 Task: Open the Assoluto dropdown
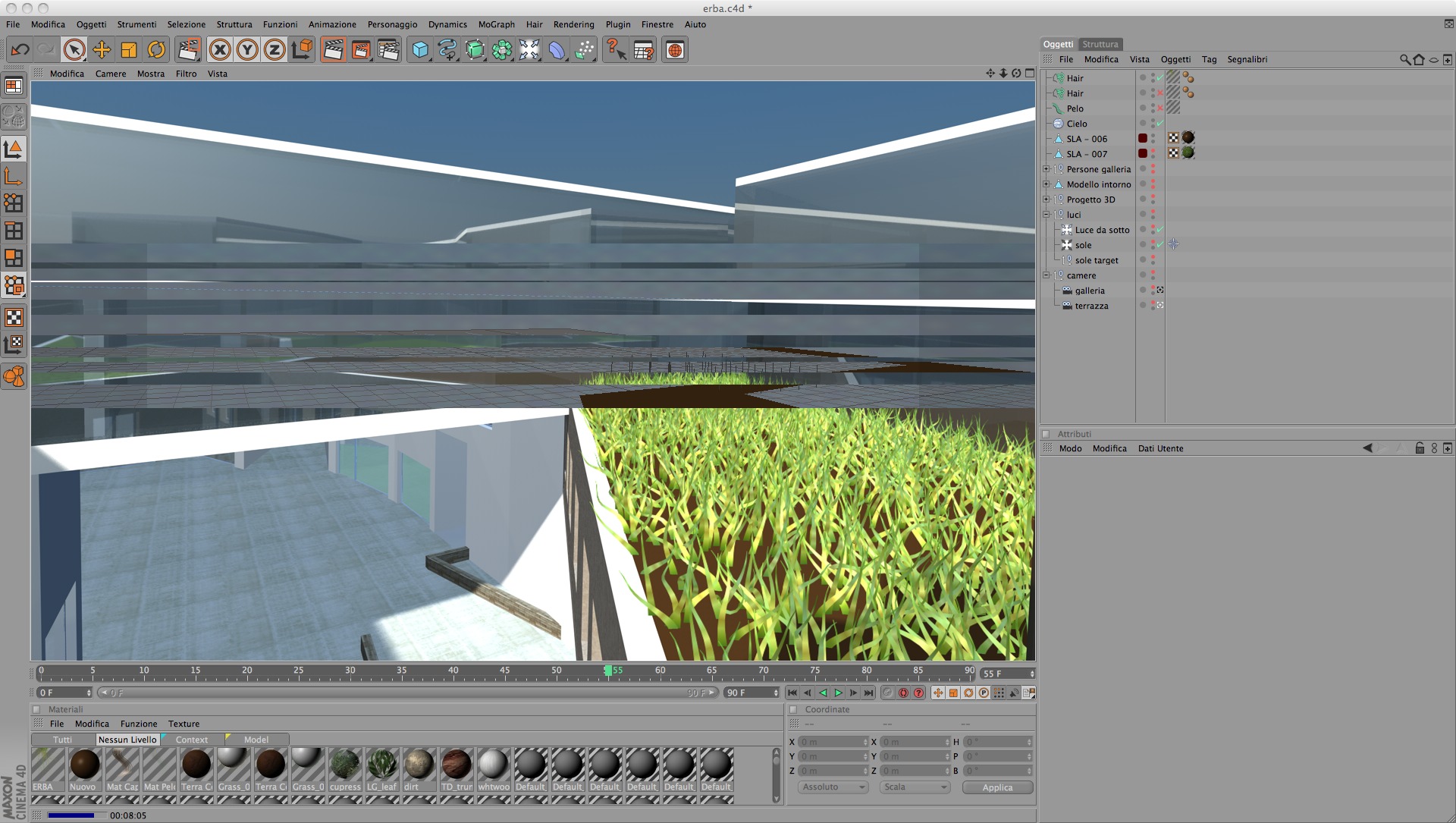tap(833, 787)
